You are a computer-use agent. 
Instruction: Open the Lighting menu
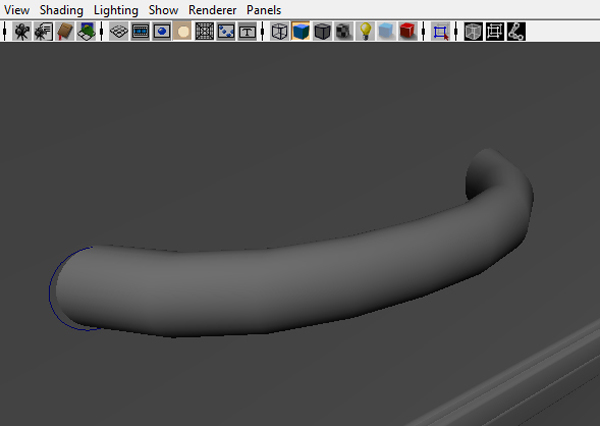(x=116, y=10)
